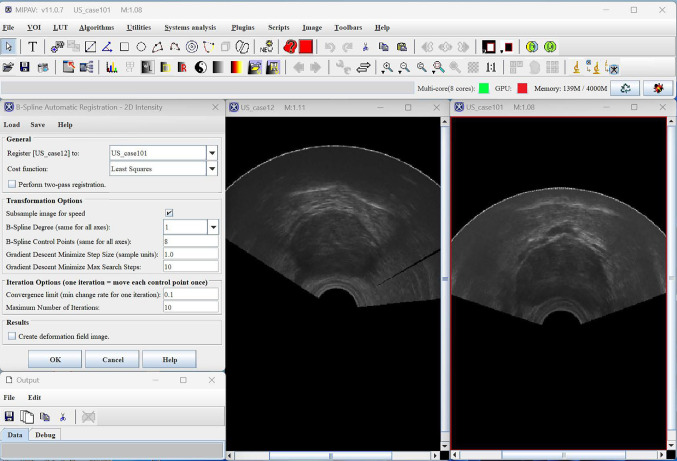
Task: Choose the ellipse VOI drawing tool
Action: click(142, 46)
